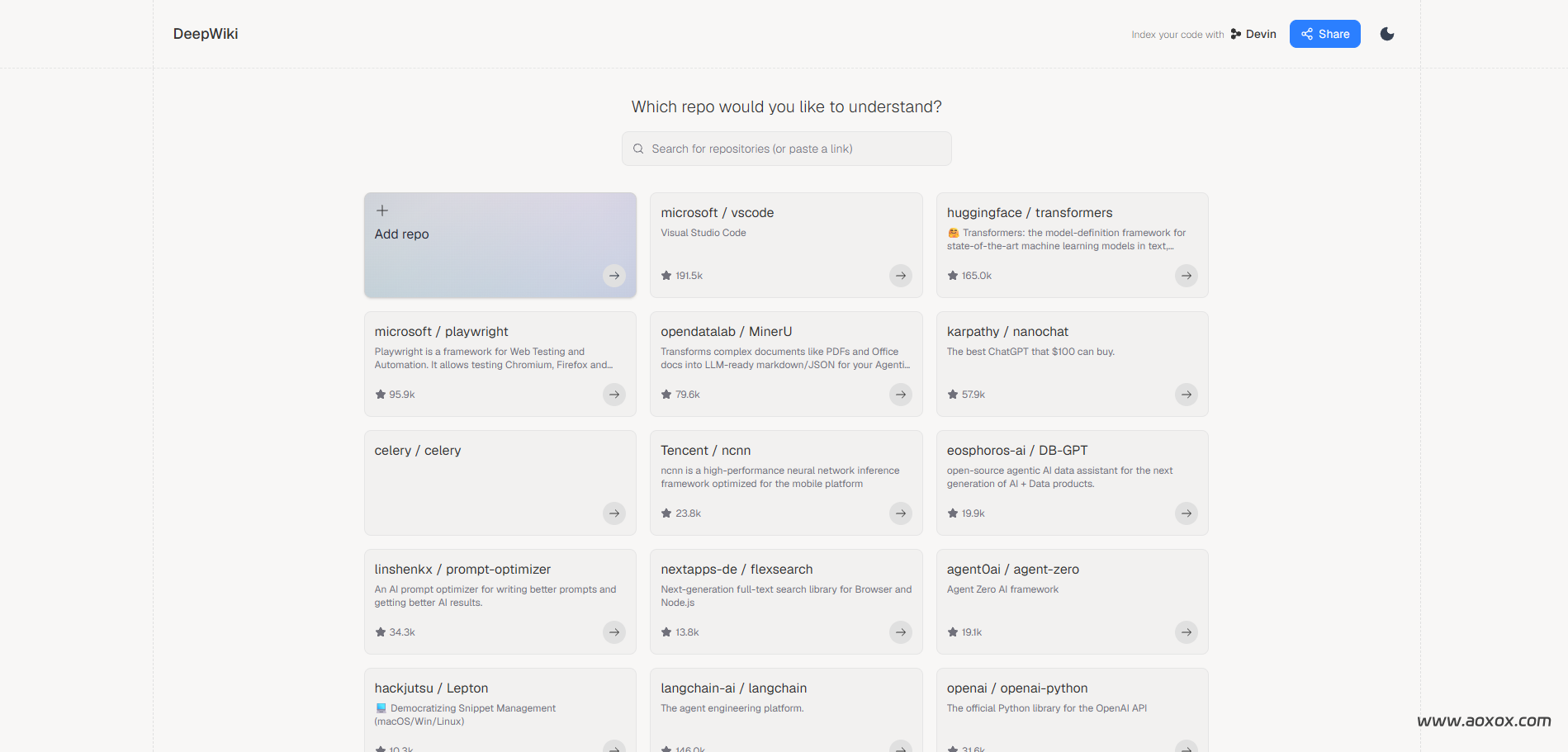Click the Tencent ncnn inference framework description
Image resolution: width=1568 pixels, height=752 pixels.
(780, 477)
